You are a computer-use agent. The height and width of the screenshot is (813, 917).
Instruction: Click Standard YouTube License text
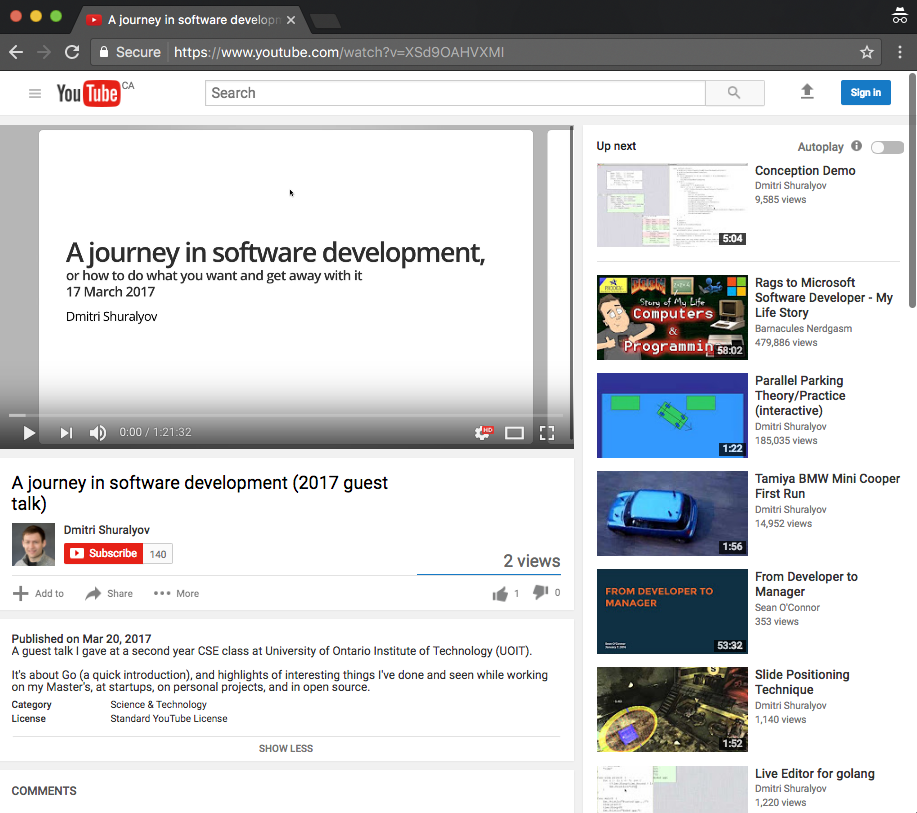[x=169, y=719]
